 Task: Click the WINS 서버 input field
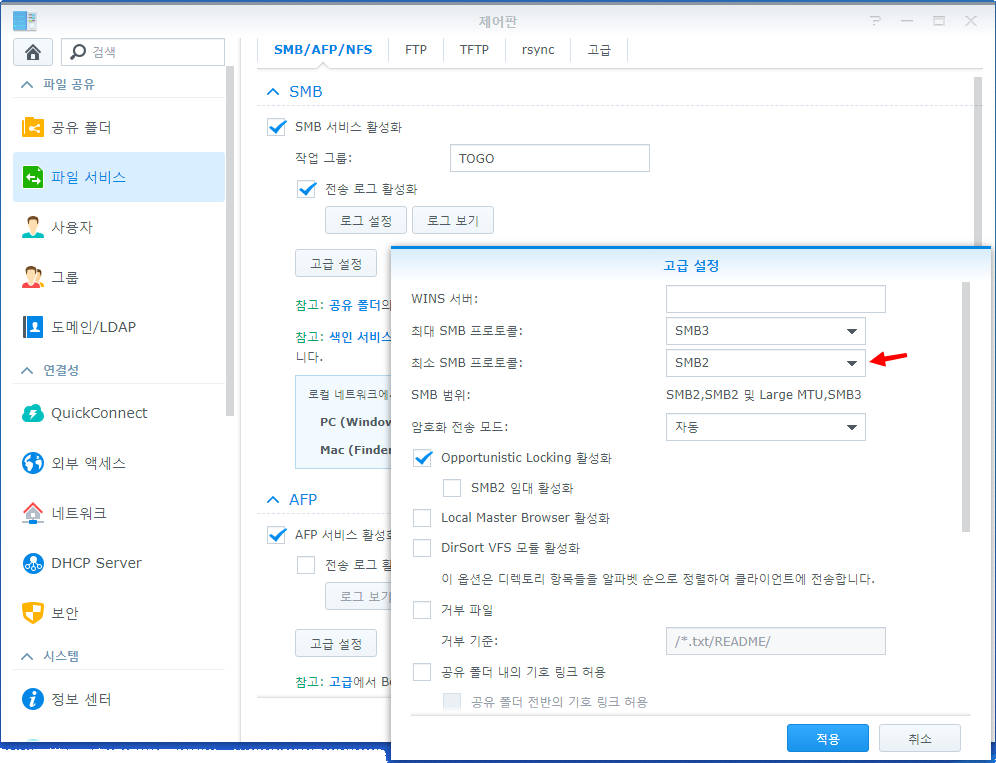click(x=775, y=299)
